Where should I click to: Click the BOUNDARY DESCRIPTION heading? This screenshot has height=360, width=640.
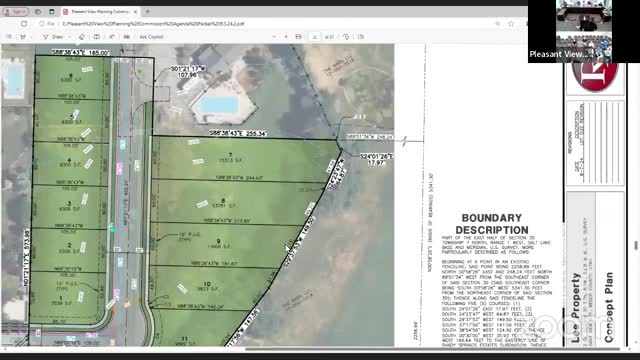[492, 224]
